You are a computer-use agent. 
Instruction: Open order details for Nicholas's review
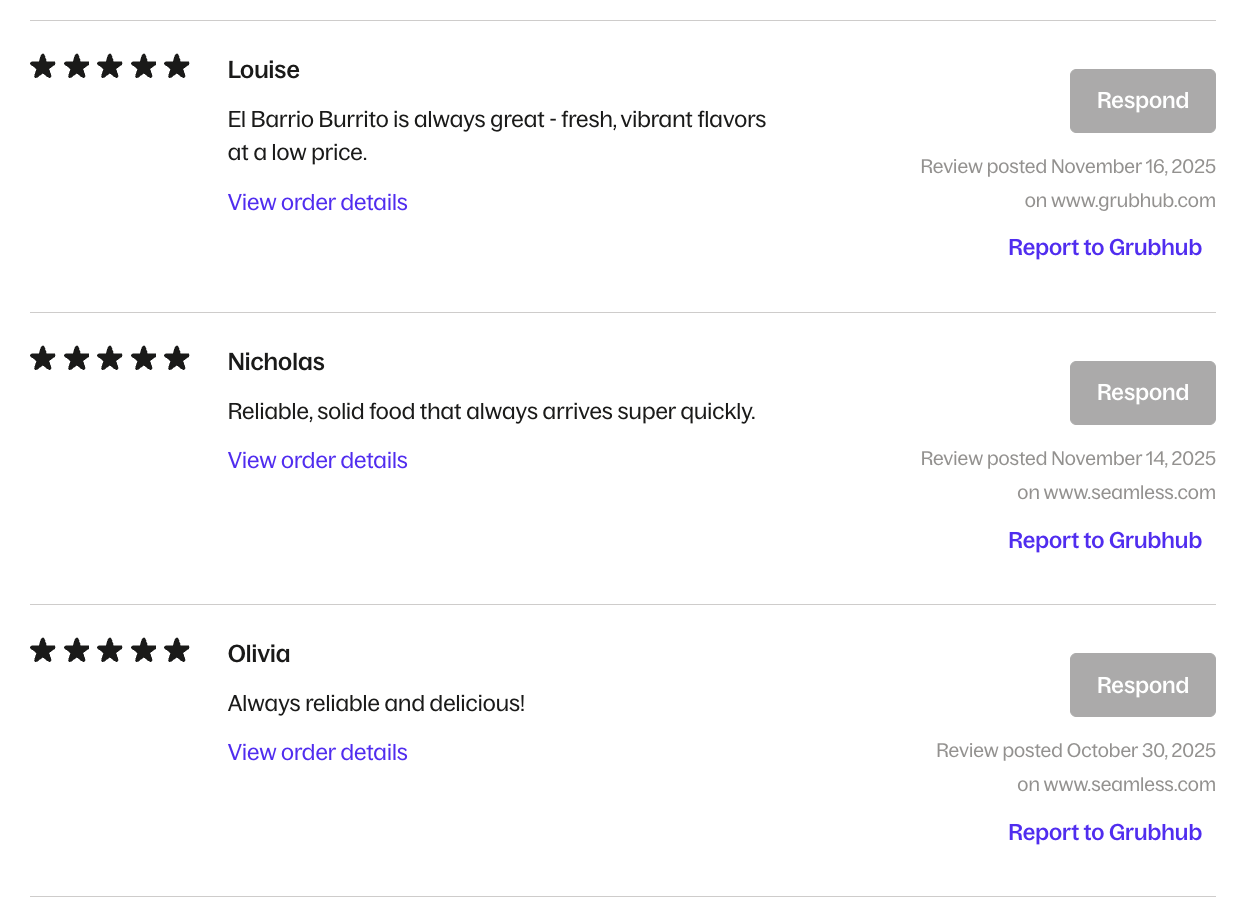click(x=317, y=461)
